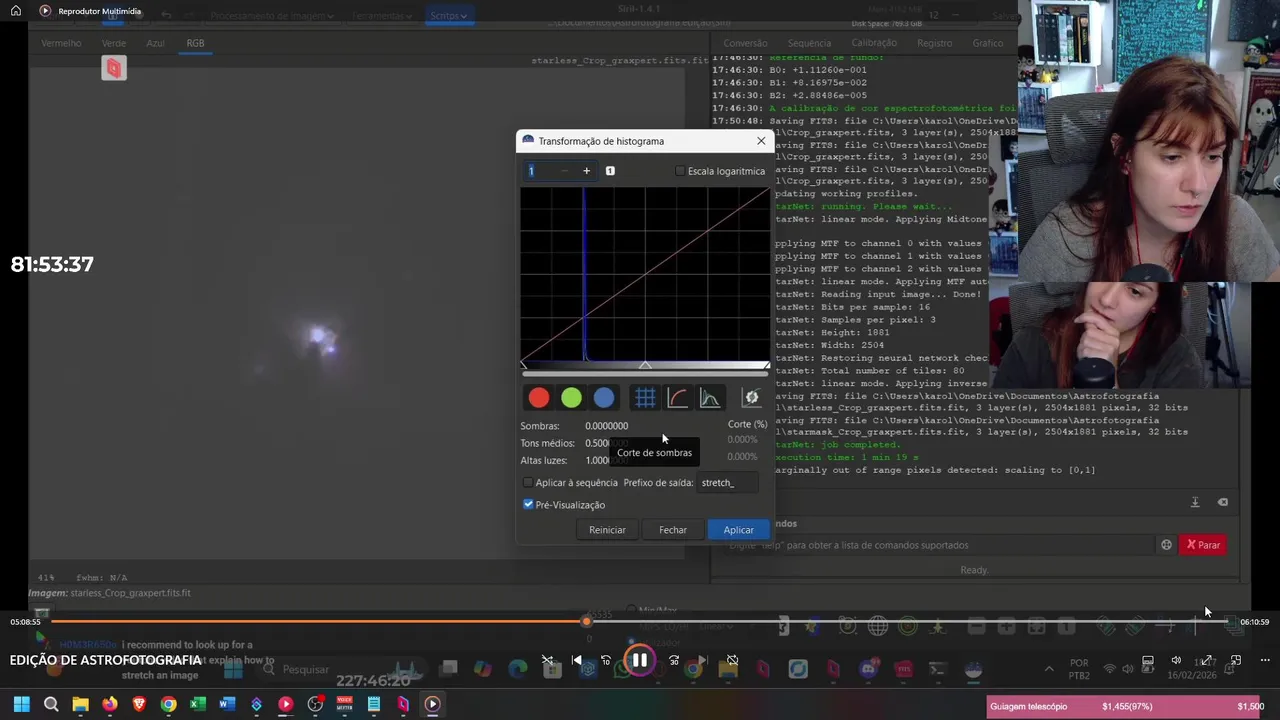Click the settings icon left of the Parar button
1280x720 pixels.
tap(1166, 545)
